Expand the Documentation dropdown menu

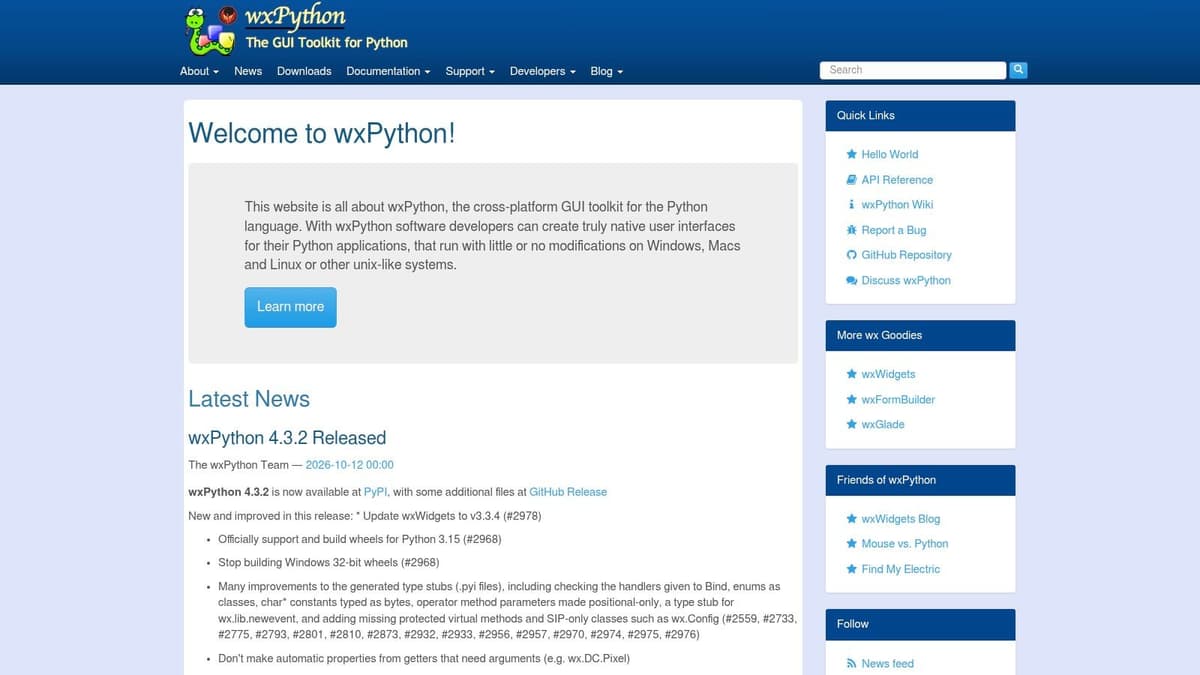coord(388,71)
